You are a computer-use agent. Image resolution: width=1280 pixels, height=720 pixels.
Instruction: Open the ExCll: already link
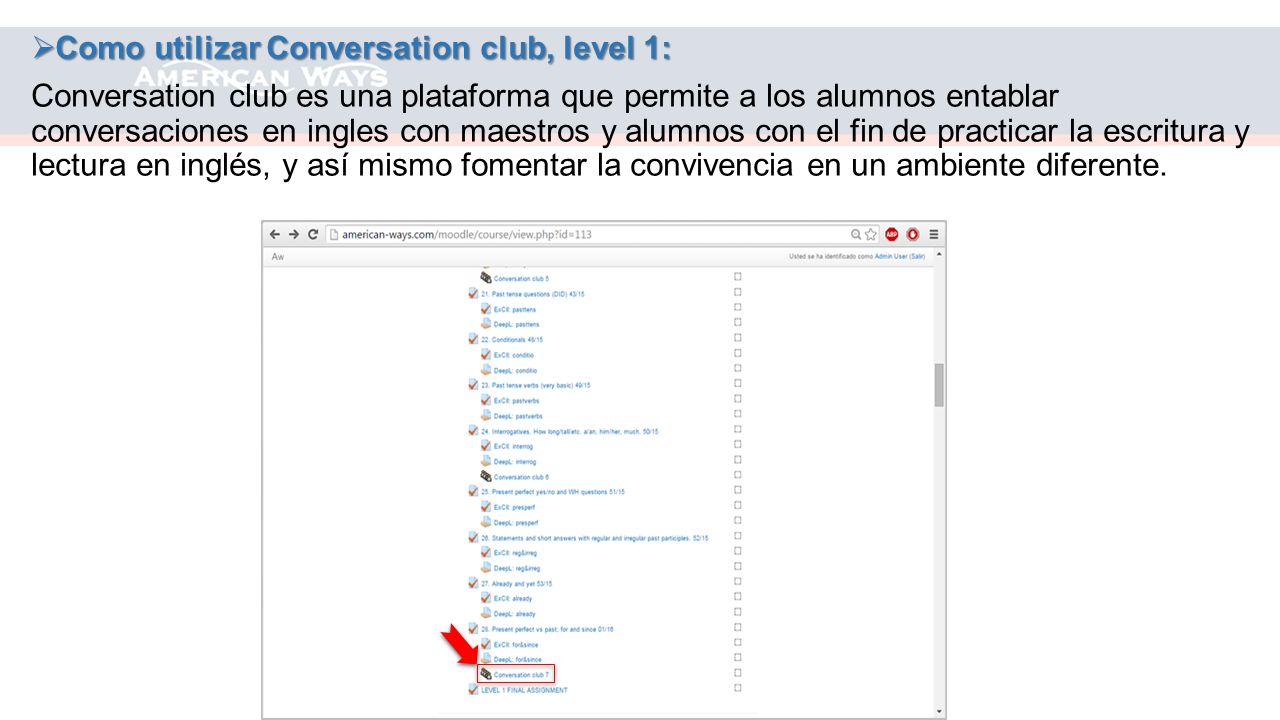pos(513,598)
